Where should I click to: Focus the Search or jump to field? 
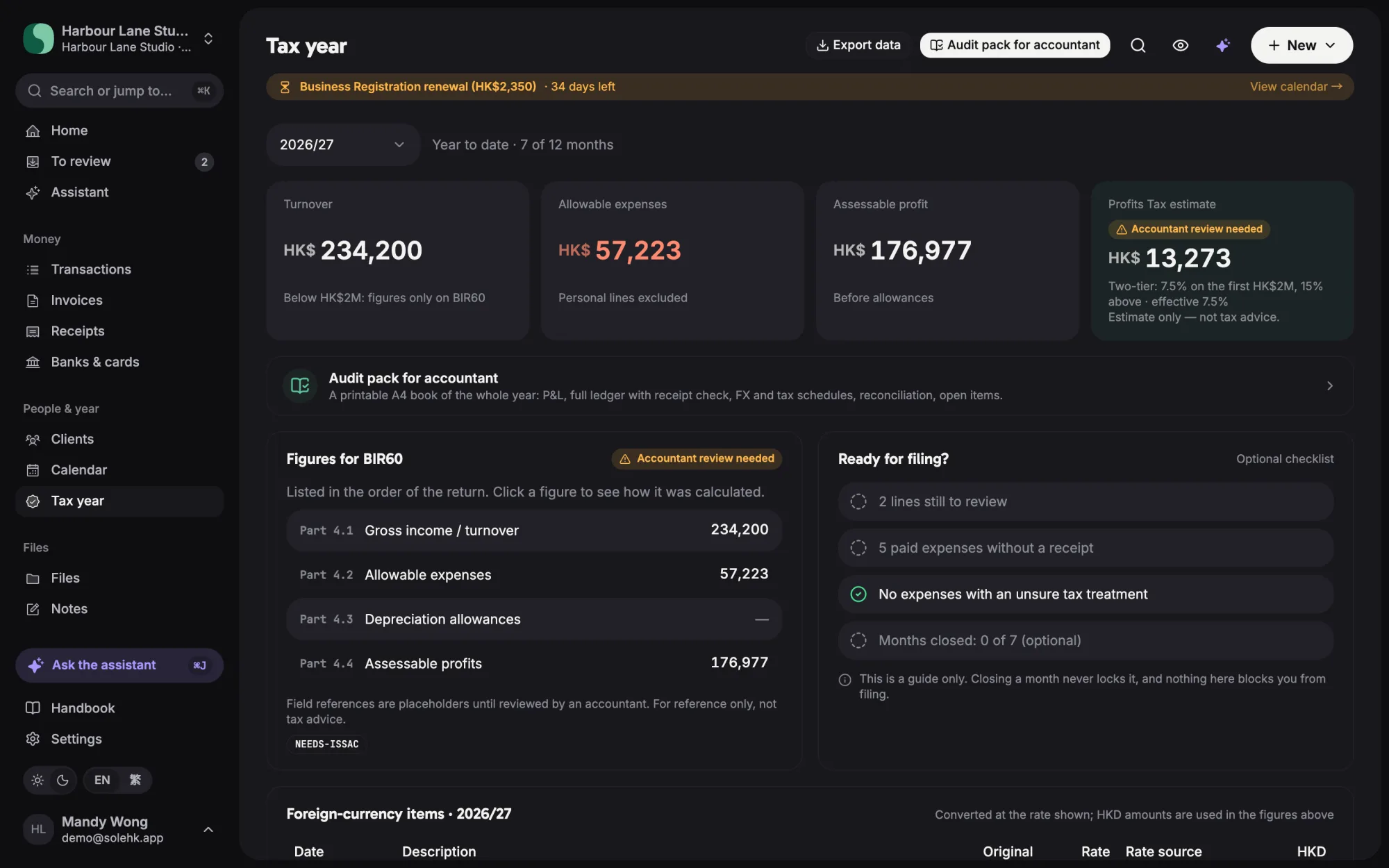119,91
